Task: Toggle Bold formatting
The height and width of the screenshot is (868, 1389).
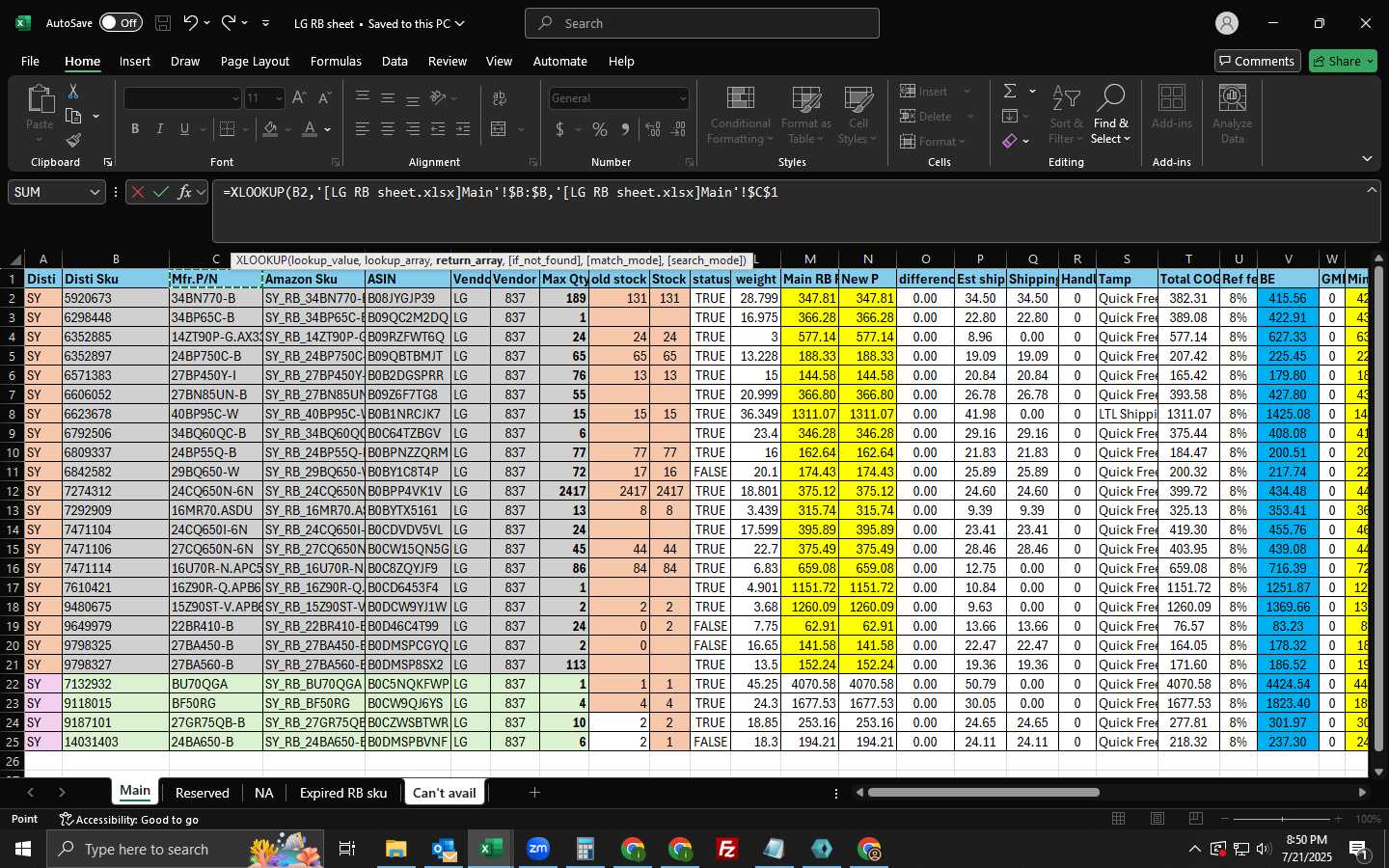Action: tap(135, 129)
